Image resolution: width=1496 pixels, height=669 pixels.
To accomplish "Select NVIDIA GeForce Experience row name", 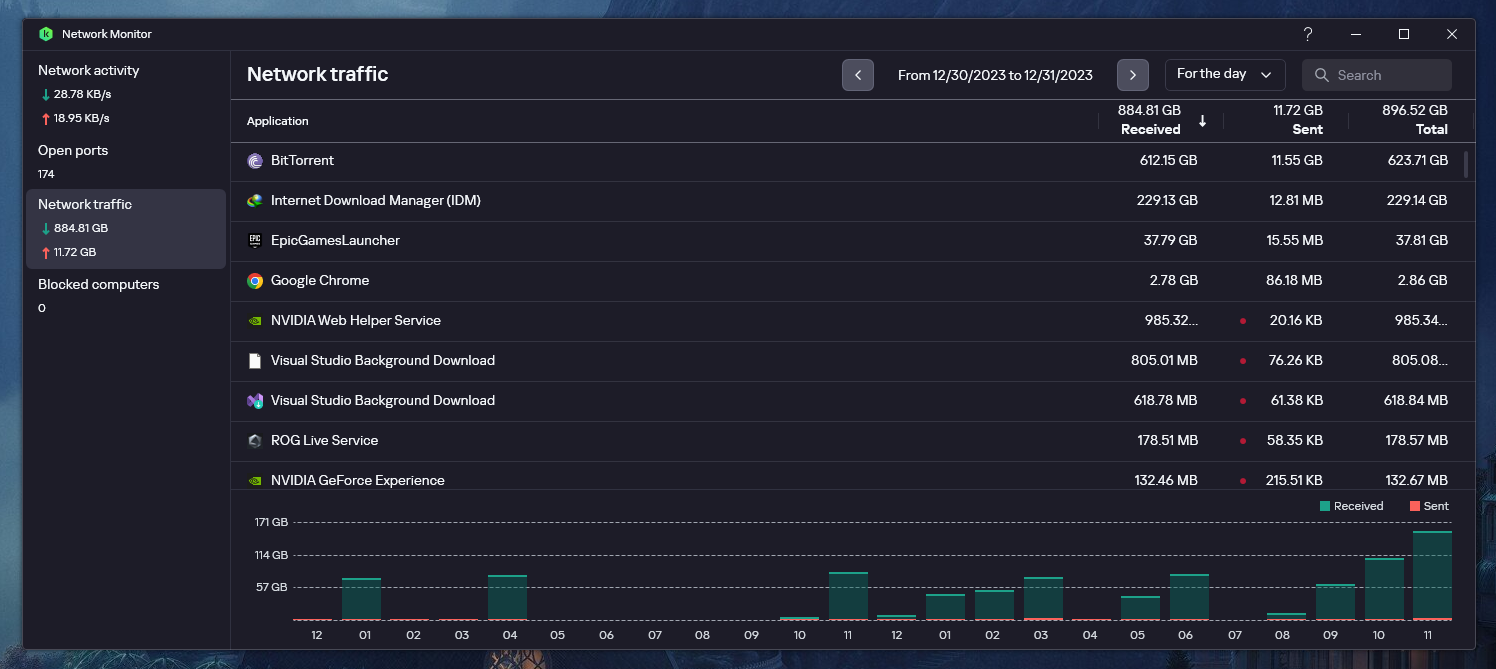I will (358, 480).
